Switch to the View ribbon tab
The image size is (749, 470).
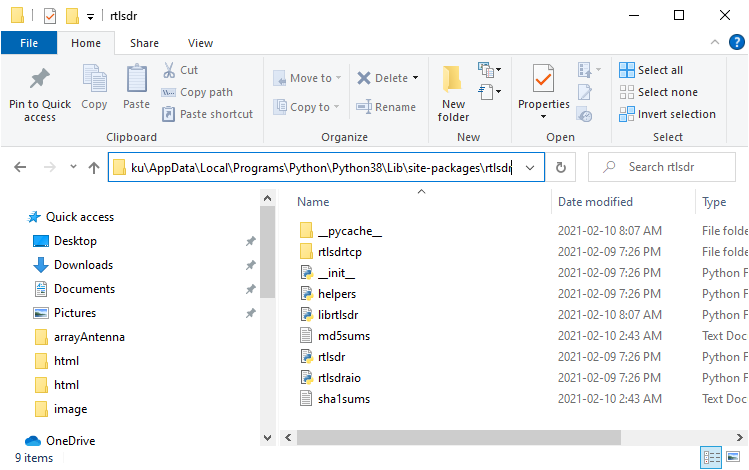(200, 43)
